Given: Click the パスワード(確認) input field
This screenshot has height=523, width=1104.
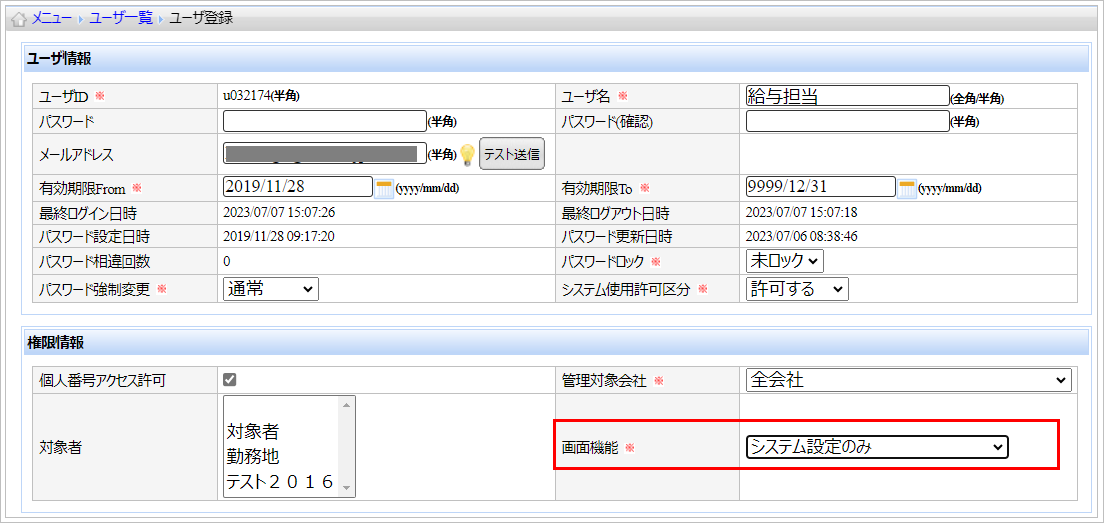Looking at the screenshot, I should (x=848, y=121).
